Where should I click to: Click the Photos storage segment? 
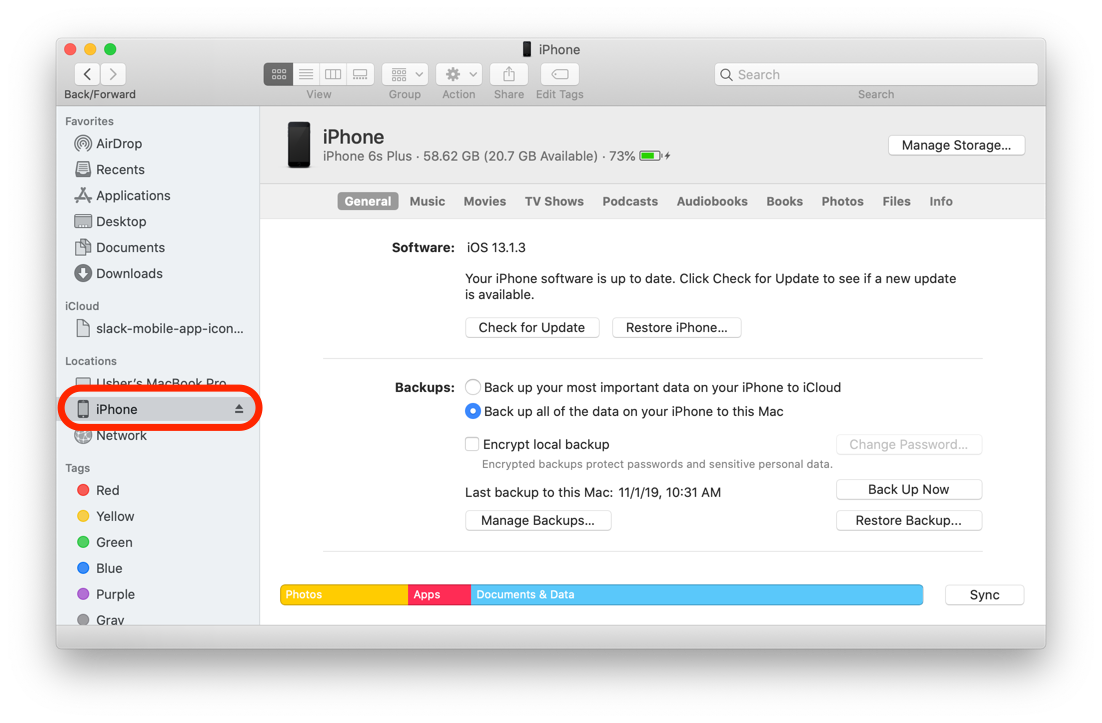(344, 594)
